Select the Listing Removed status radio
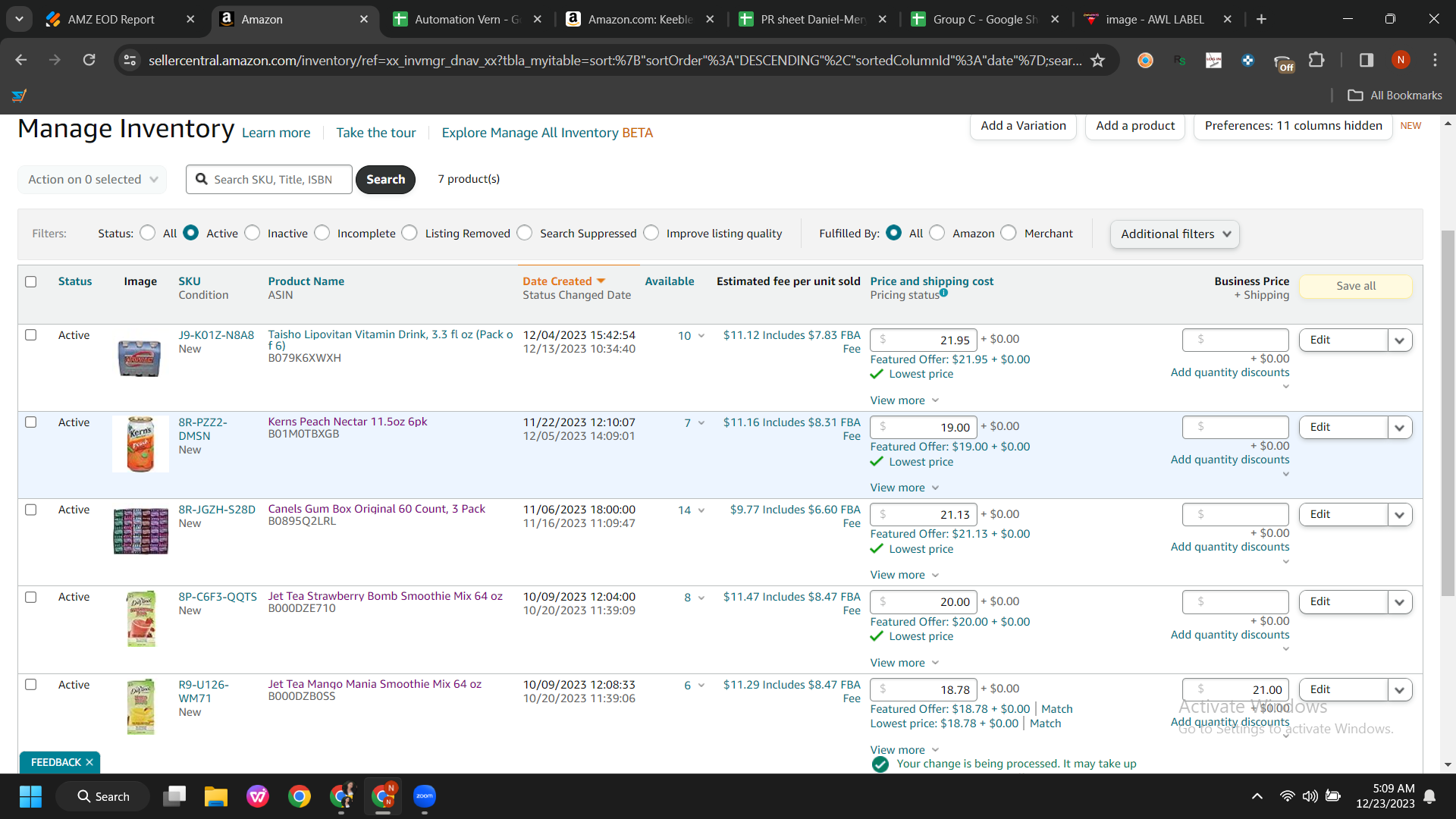This screenshot has width=1456, height=819. pos(409,233)
